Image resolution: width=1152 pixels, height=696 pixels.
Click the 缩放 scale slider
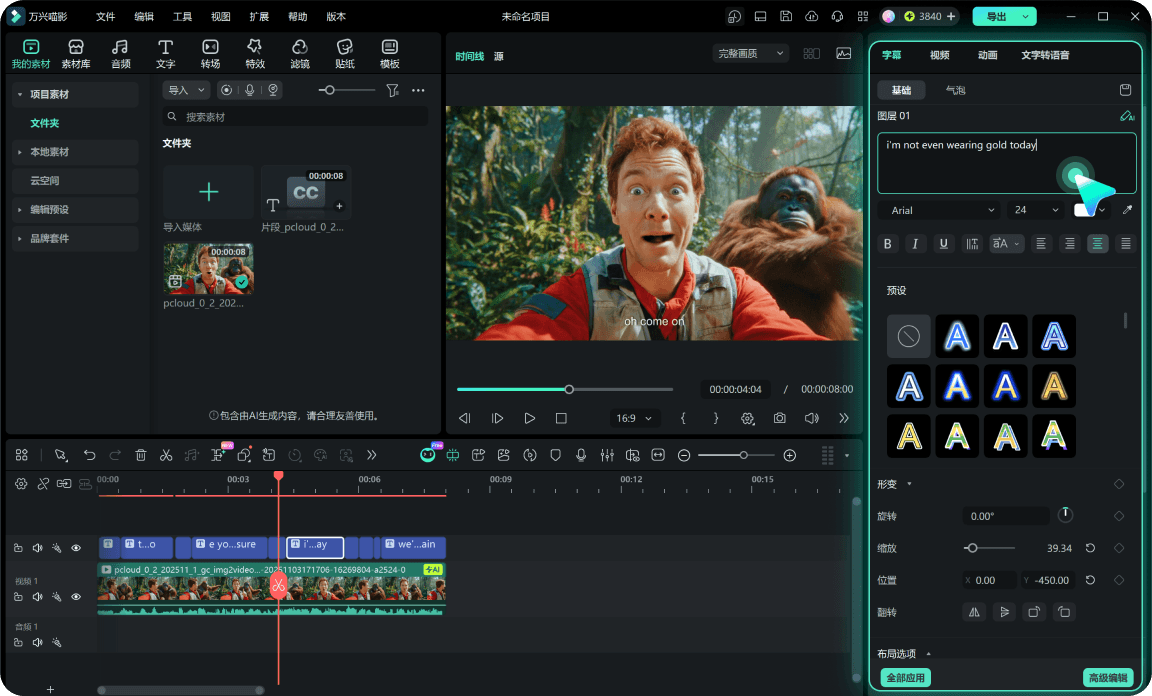pos(989,548)
